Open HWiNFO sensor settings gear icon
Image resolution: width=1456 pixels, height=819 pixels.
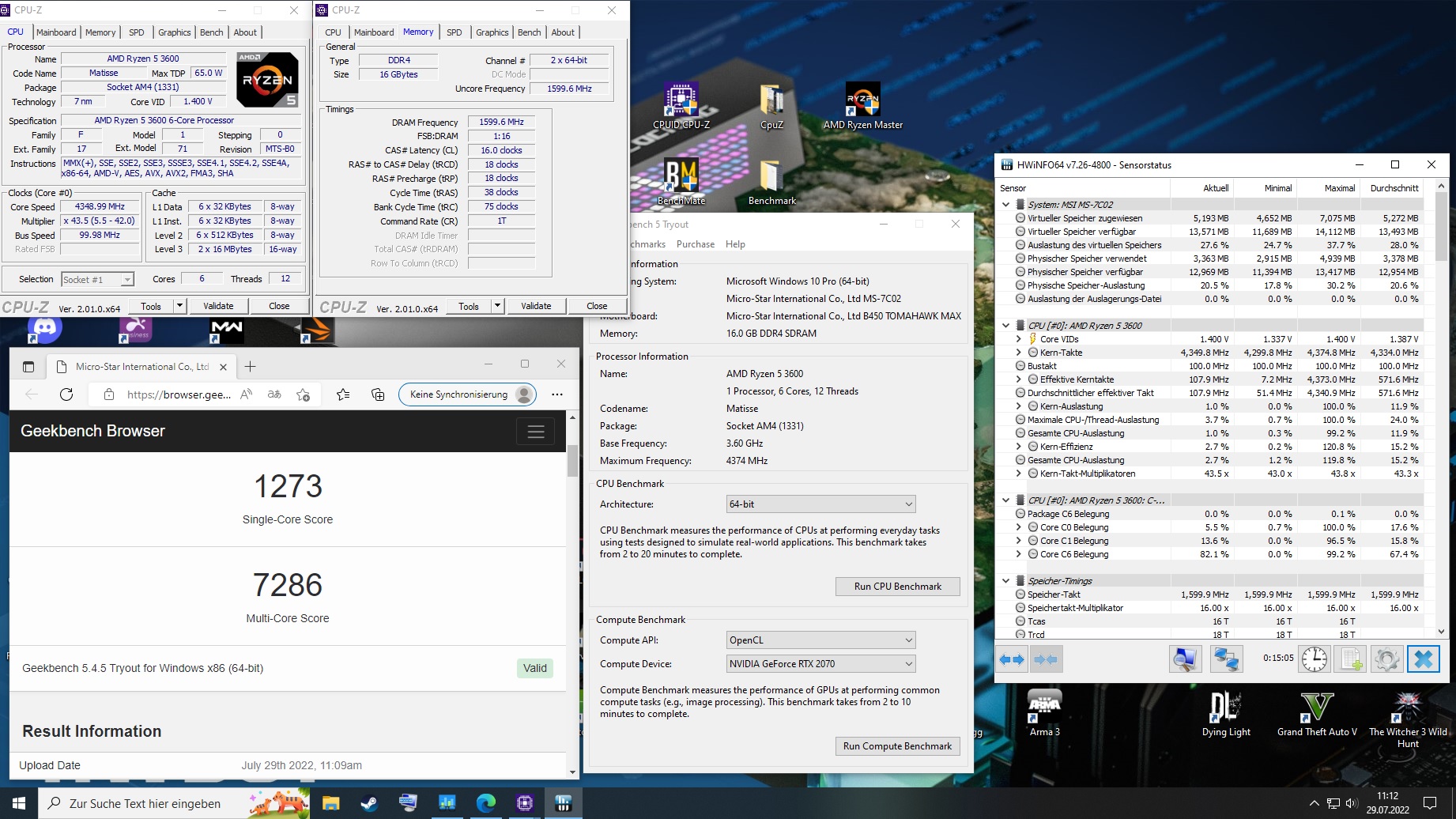[x=1386, y=659]
